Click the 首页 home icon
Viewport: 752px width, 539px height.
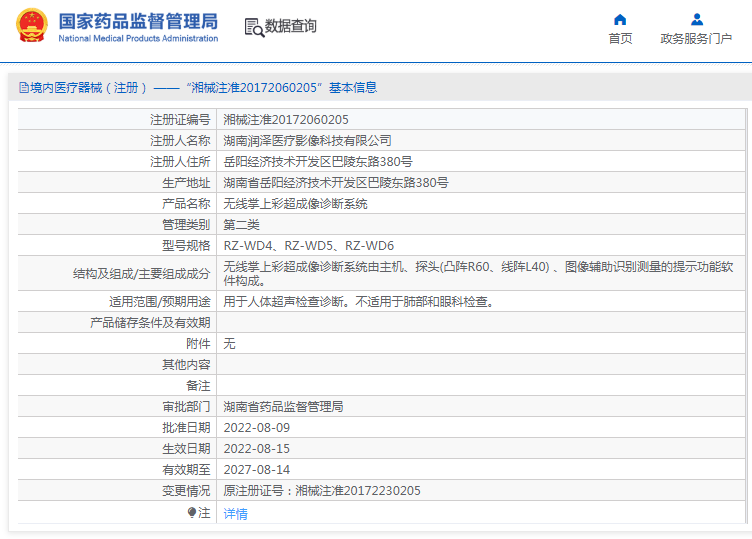point(620,20)
